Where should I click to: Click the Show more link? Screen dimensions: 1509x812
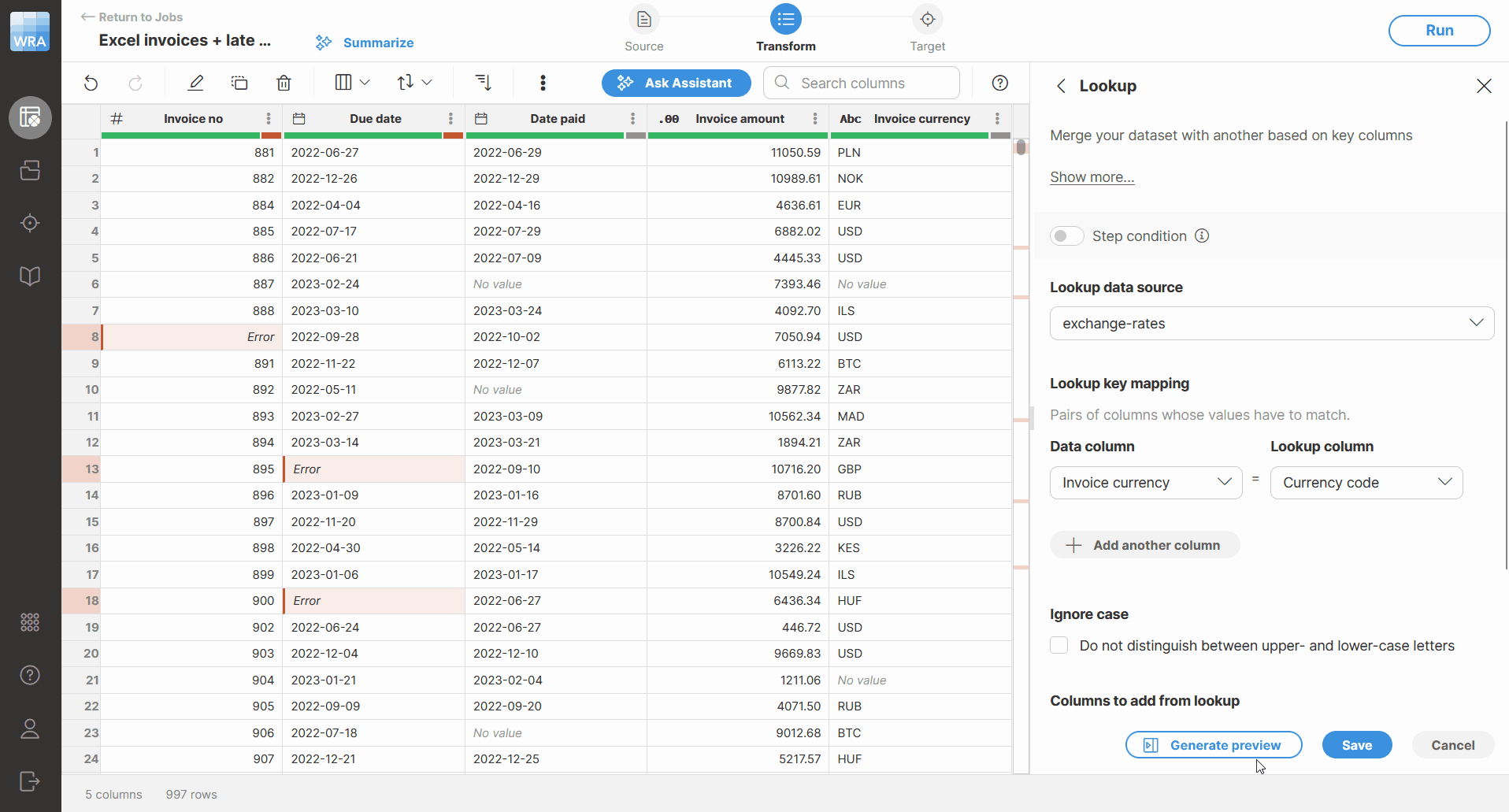(1092, 177)
